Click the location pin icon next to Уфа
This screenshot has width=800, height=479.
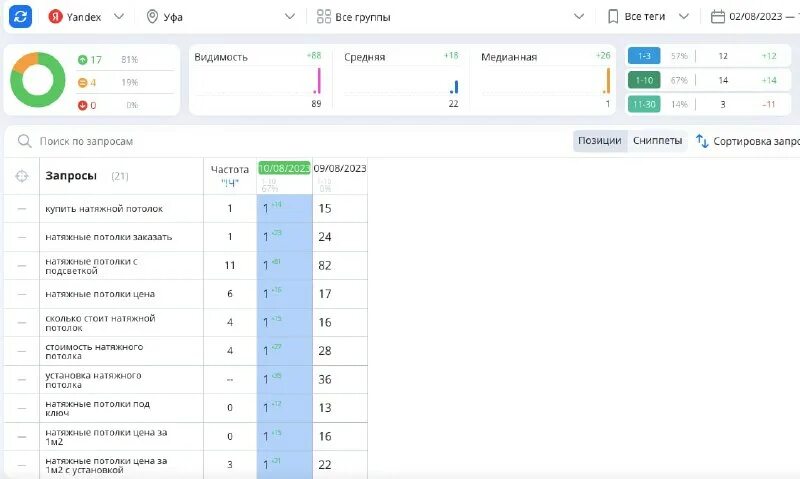coord(152,17)
